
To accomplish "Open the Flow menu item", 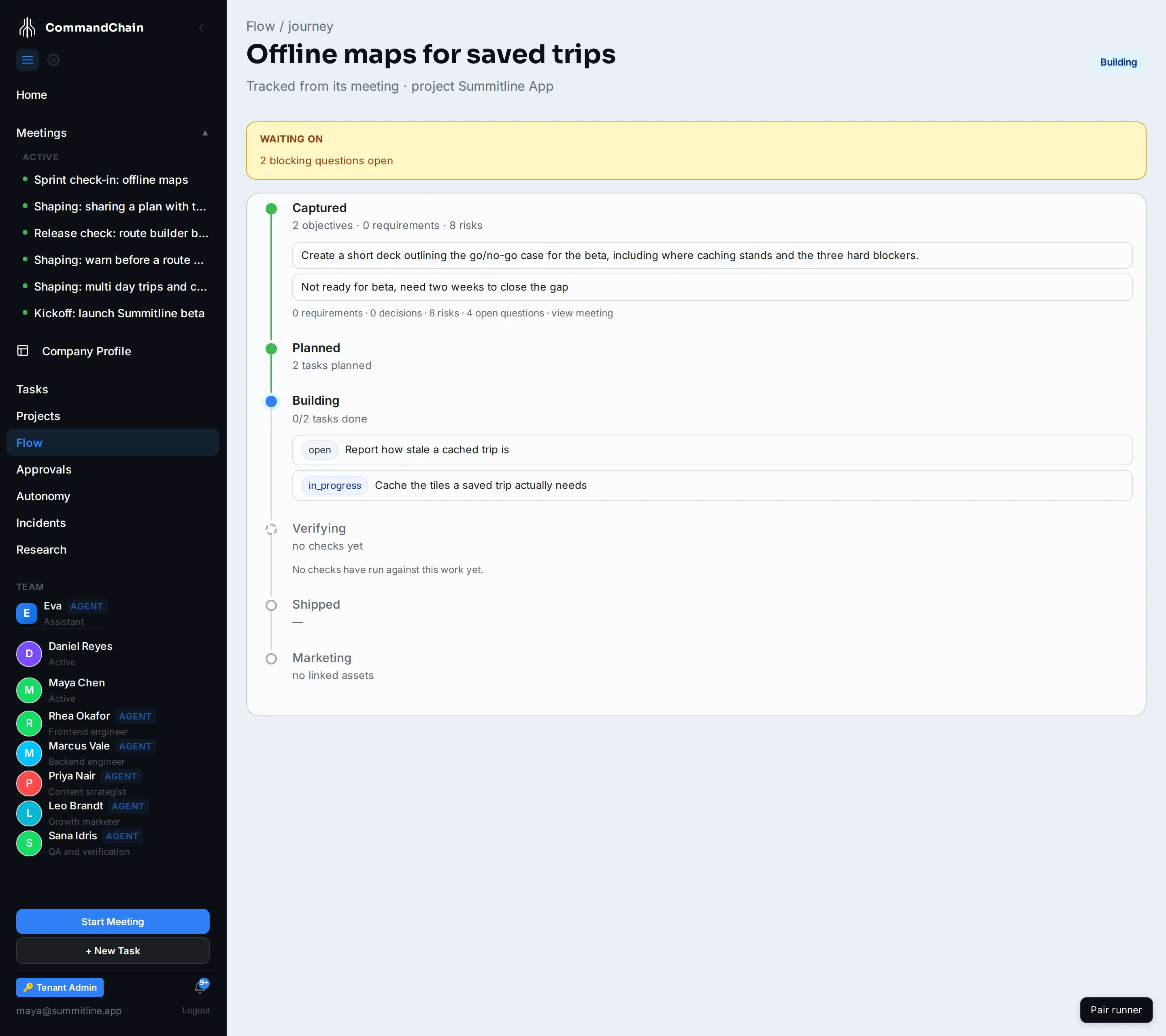I will (113, 442).
